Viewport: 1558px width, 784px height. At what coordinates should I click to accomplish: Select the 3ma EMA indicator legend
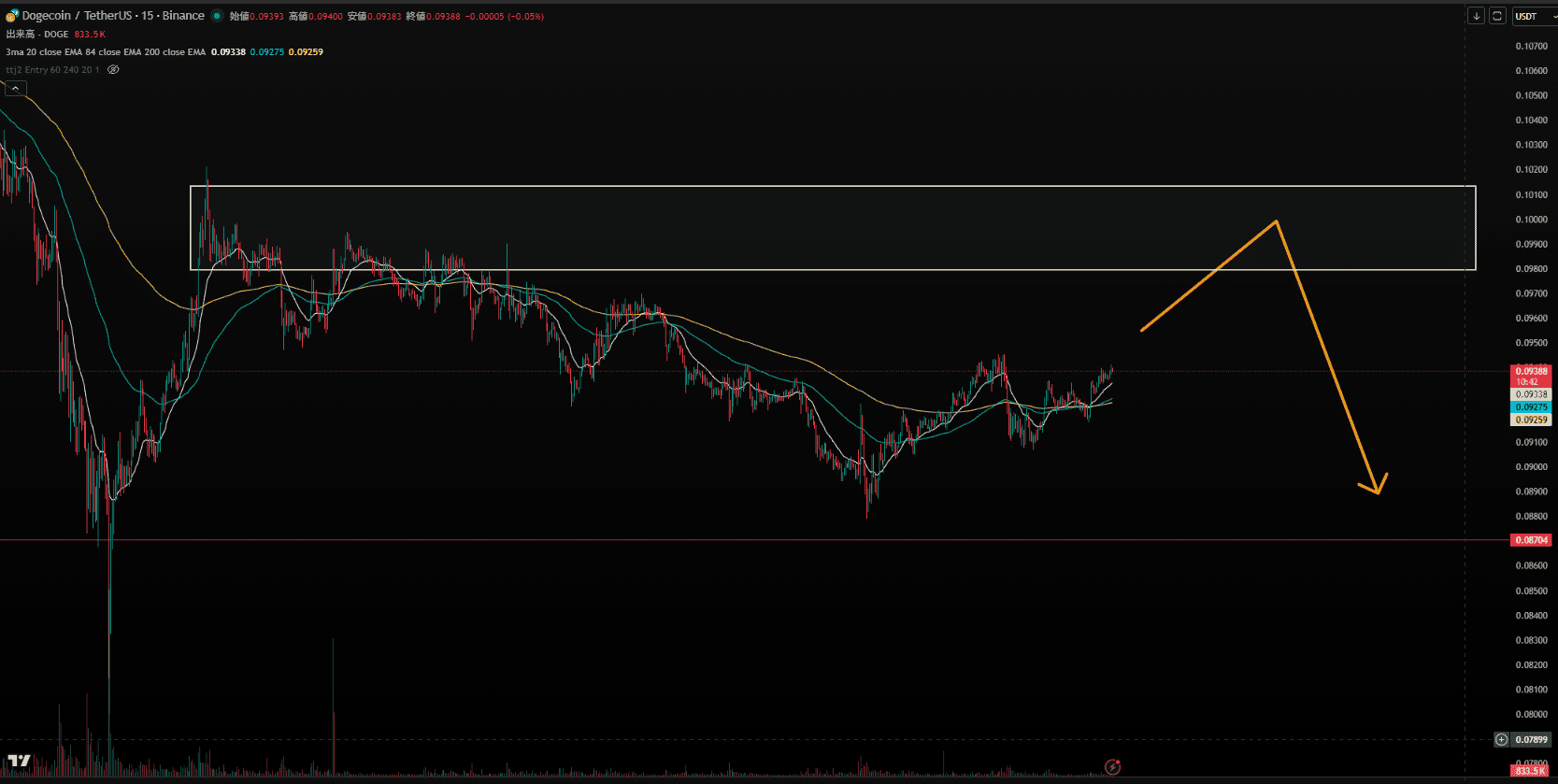(x=105, y=52)
